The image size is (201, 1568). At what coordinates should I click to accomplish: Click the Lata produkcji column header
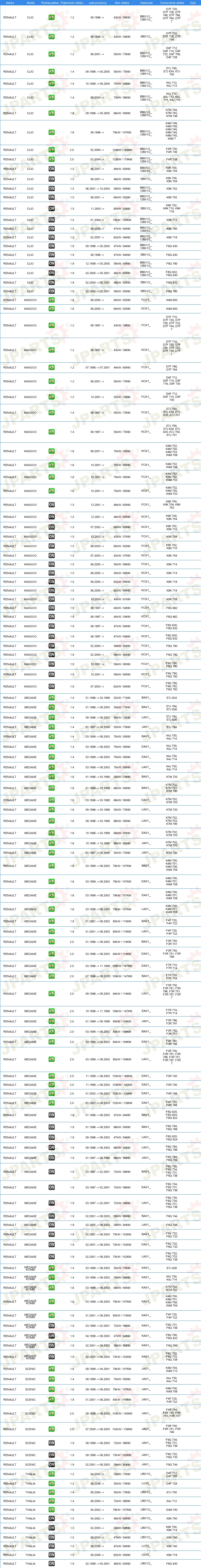tap(97, 3)
